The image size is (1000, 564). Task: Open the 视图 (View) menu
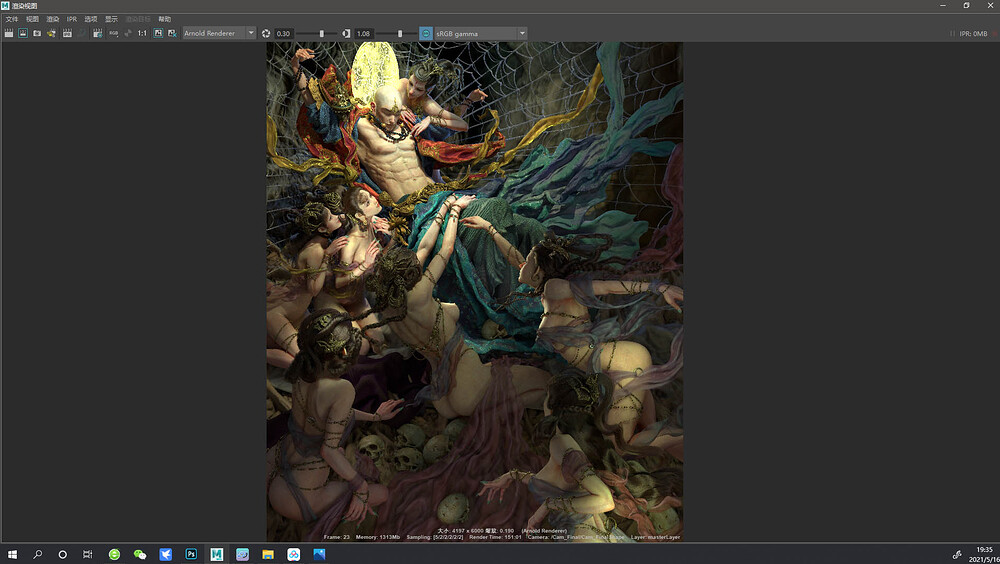(33, 19)
